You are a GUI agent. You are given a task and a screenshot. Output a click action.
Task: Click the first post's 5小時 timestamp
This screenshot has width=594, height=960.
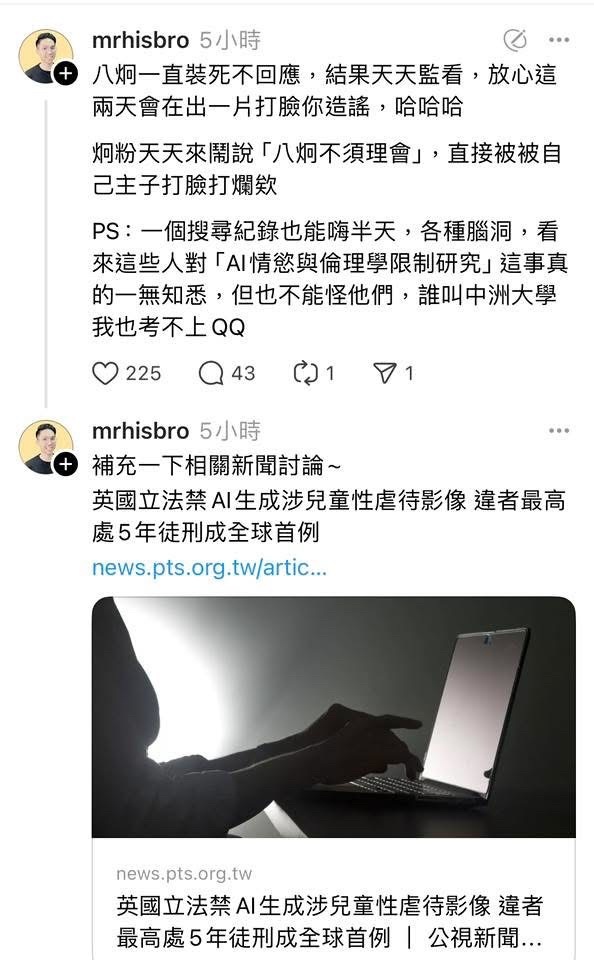click(x=230, y=40)
